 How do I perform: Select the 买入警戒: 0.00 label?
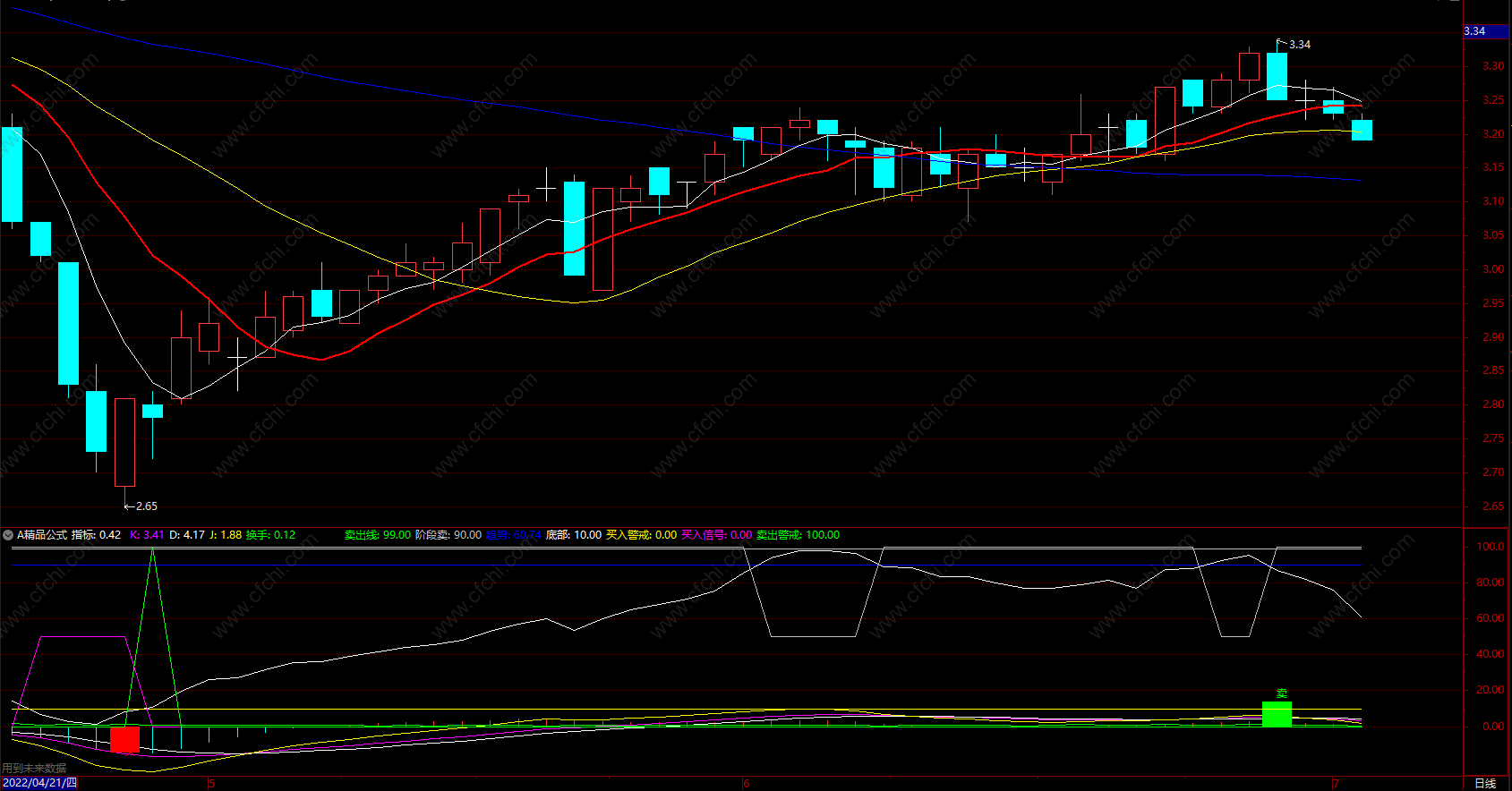tap(642, 535)
